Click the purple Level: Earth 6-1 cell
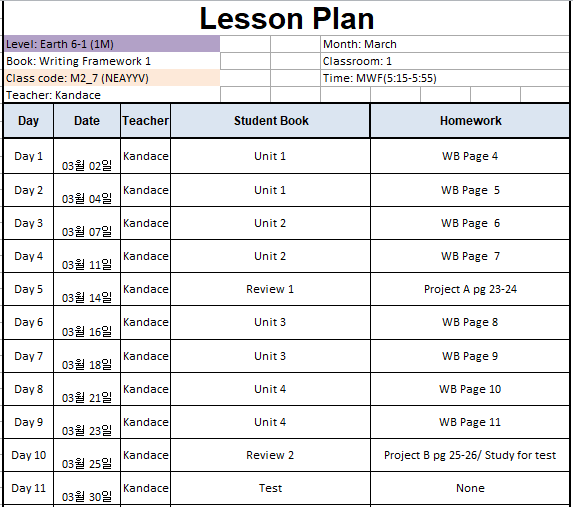573x507 pixels. click(x=112, y=44)
